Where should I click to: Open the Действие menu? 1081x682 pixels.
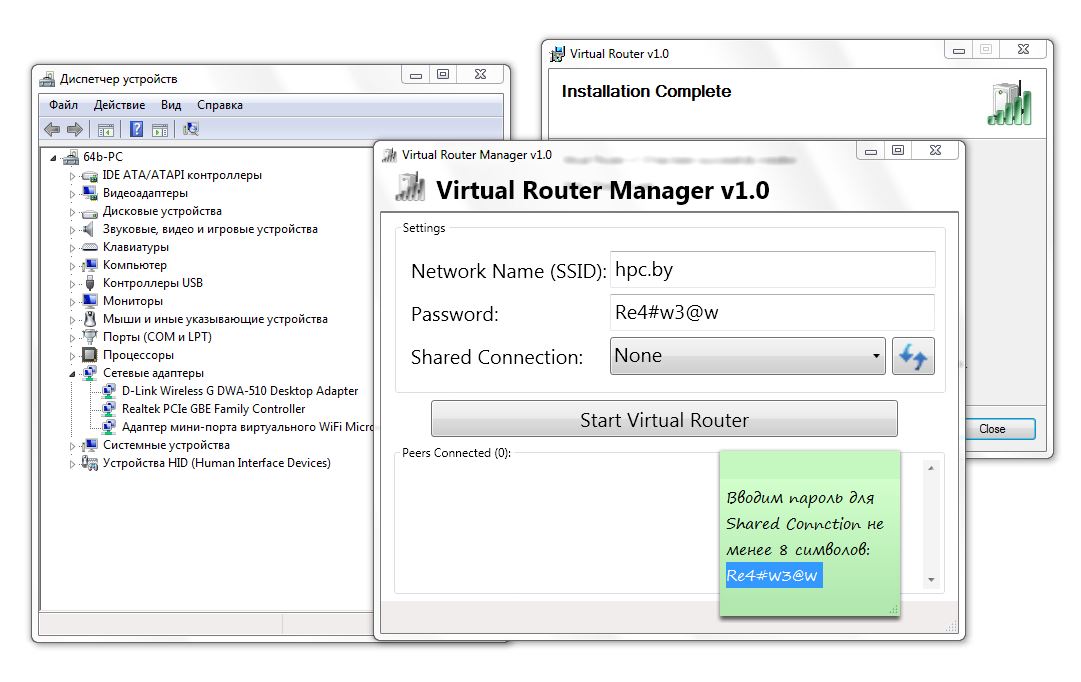click(x=119, y=105)
